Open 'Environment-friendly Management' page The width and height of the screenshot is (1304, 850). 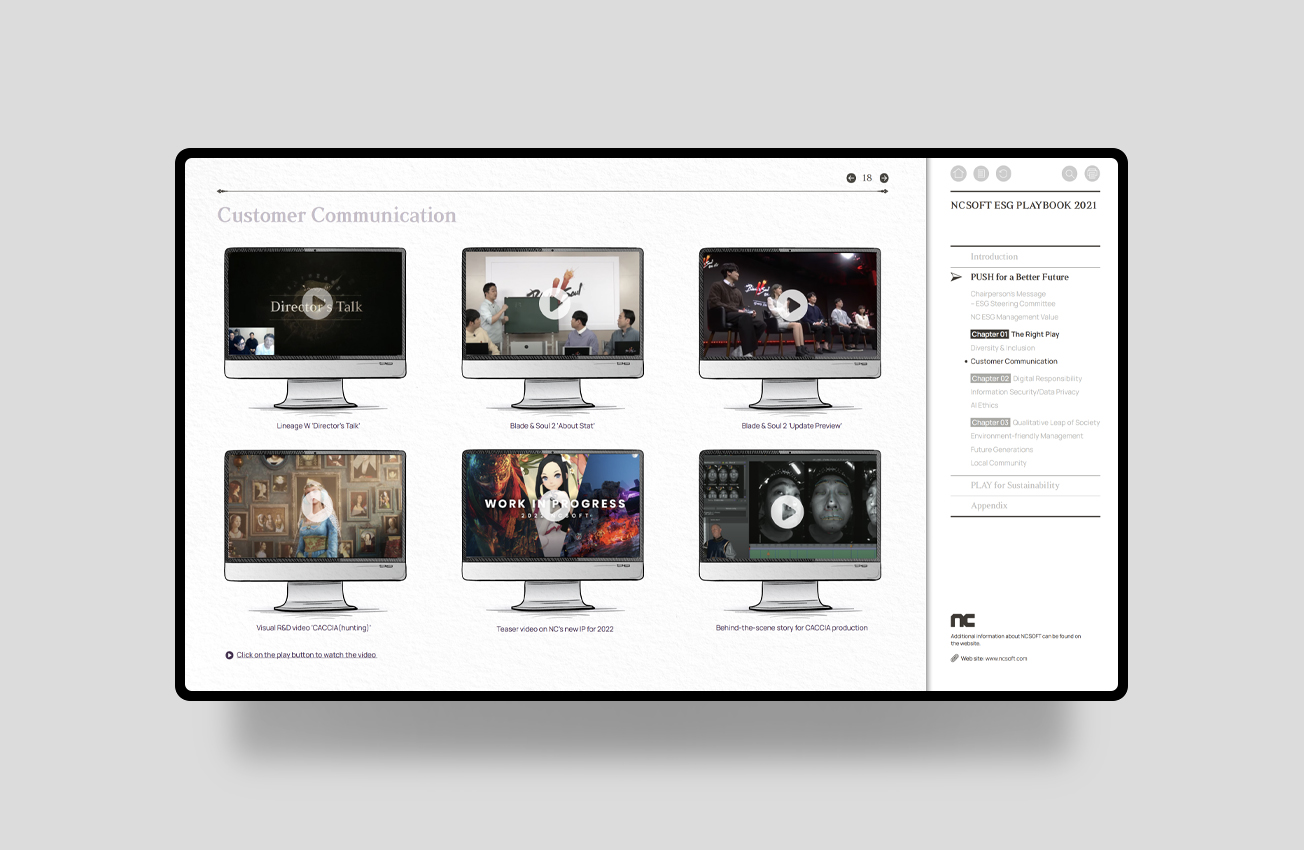click(x=1027, y=436)
